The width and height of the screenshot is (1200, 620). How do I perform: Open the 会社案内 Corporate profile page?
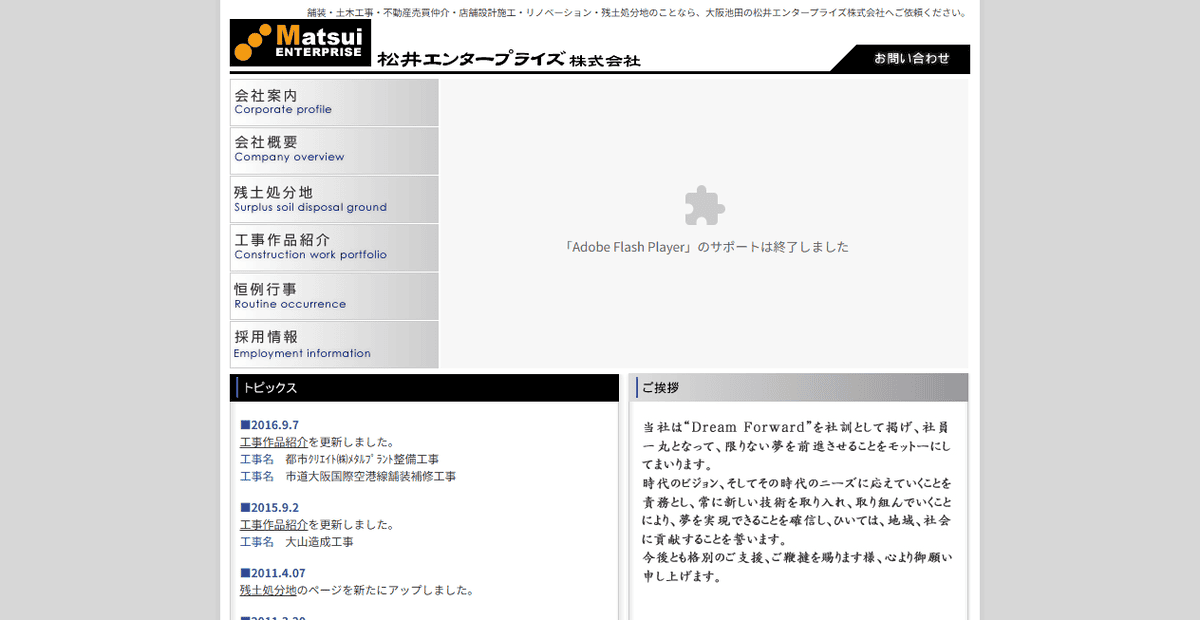coord(334,101)
